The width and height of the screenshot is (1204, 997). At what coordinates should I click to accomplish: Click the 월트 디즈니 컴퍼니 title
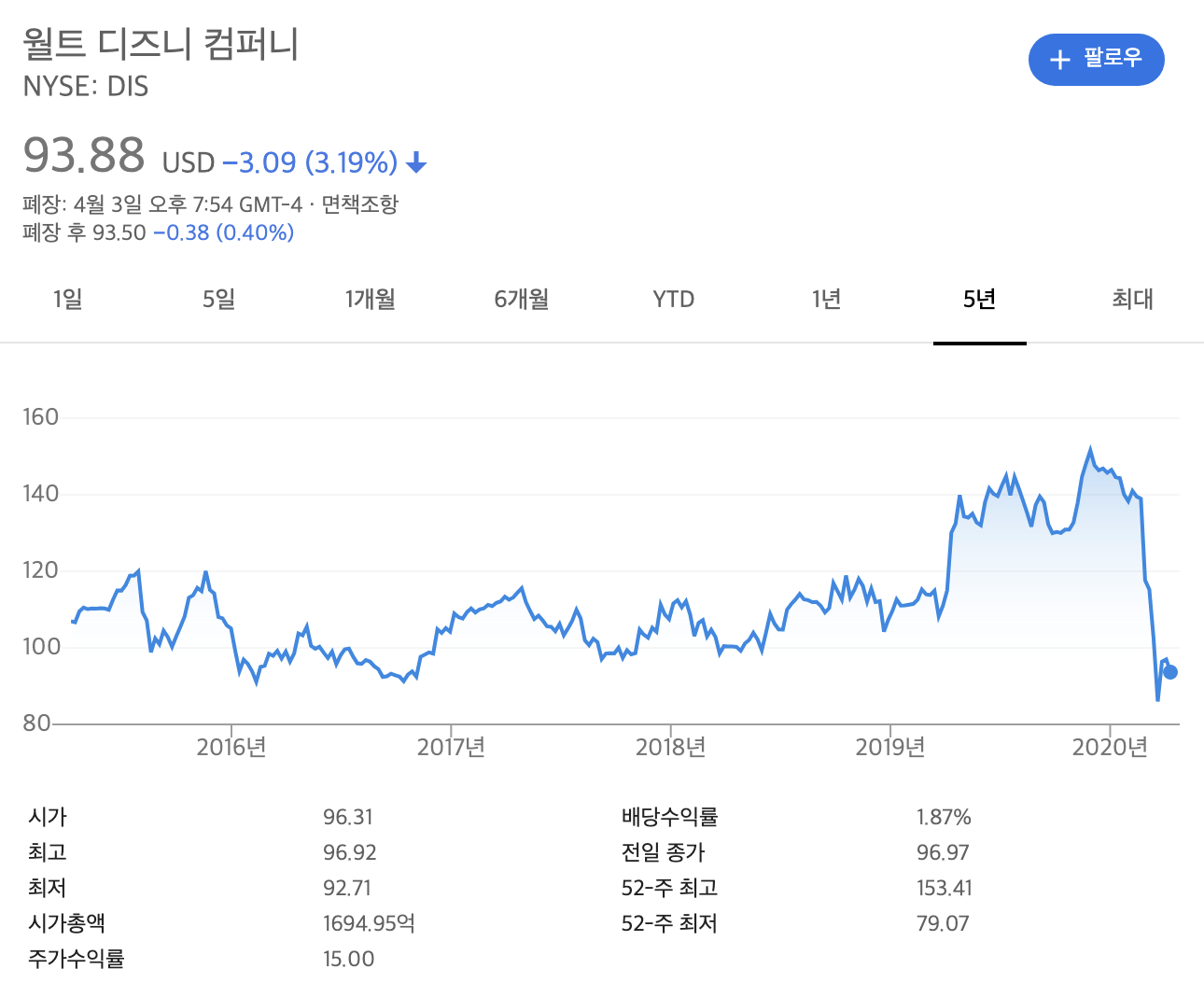161,43
